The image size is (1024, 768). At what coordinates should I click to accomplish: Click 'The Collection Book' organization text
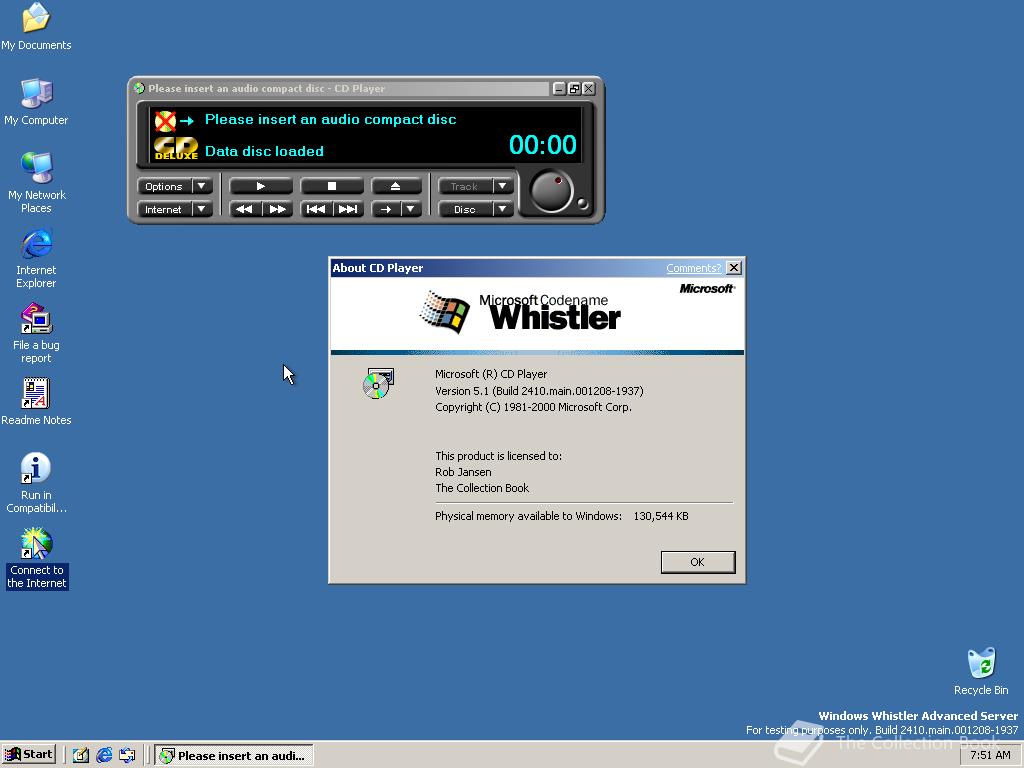482,488
